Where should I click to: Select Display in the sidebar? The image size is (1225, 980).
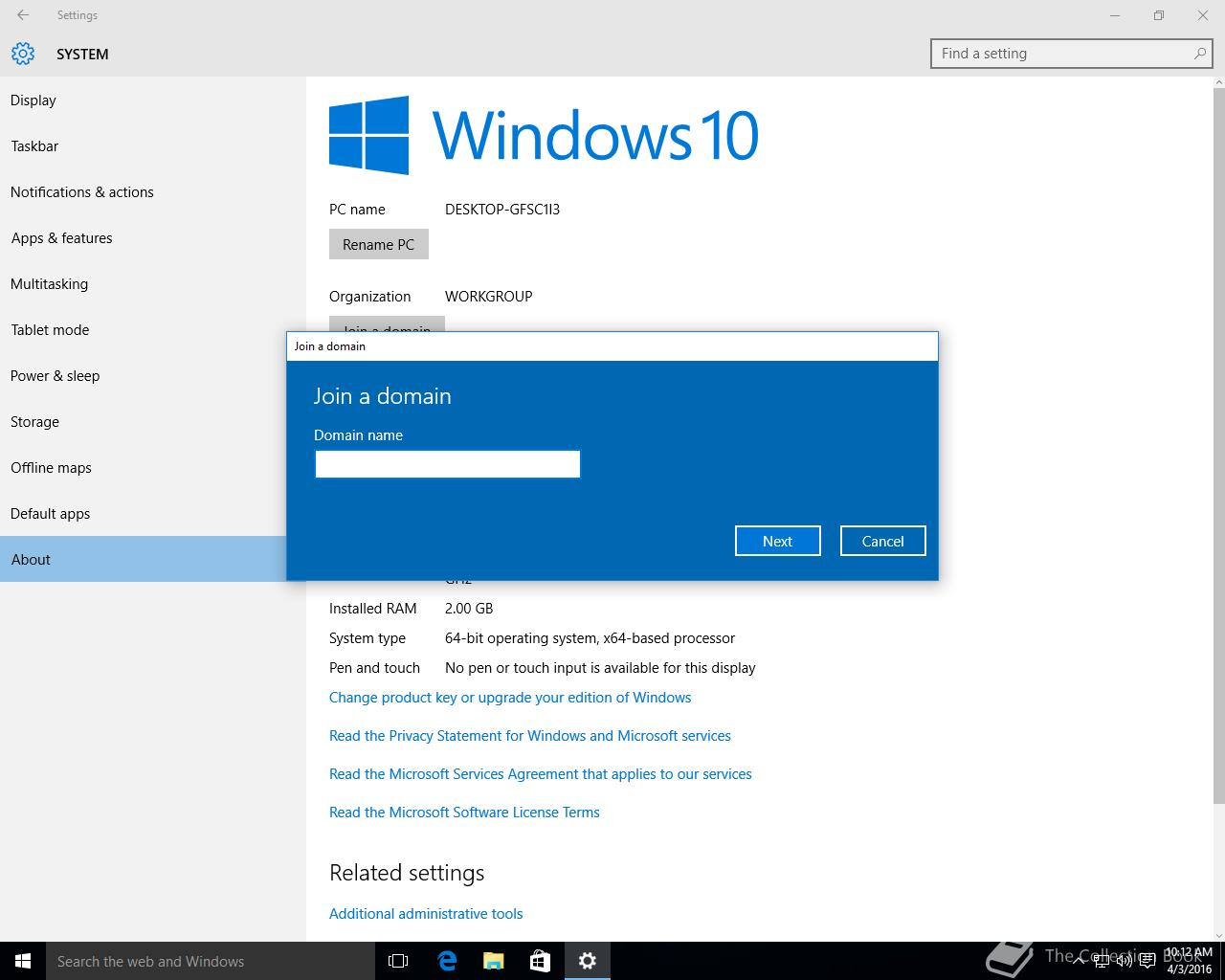[x=33, y=100]
